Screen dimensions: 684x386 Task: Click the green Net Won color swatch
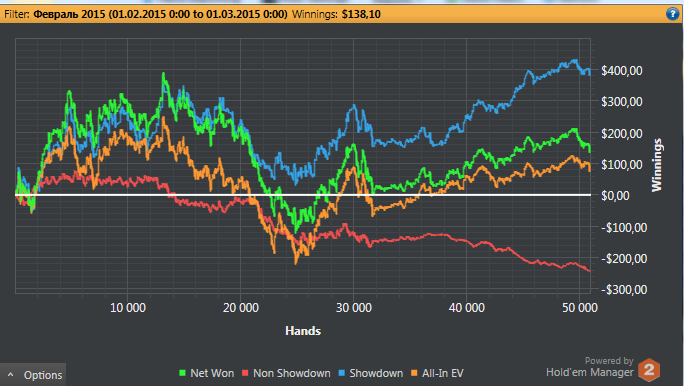[183, 373]
